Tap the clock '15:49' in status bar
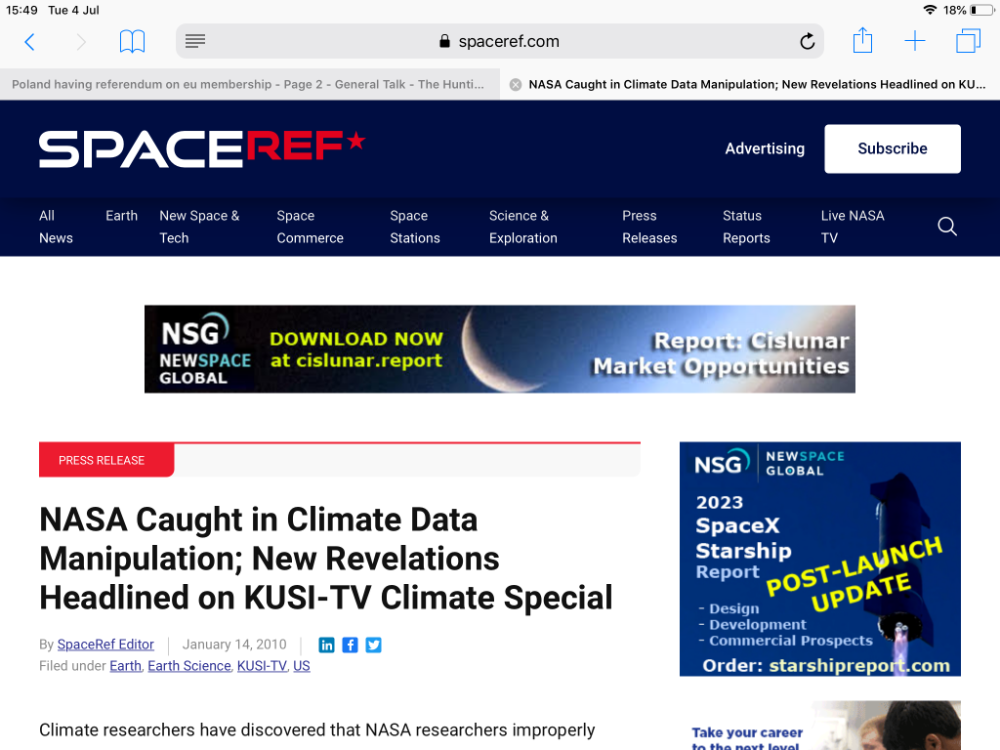Screen dimensions: 1000x750 point(22,10)
